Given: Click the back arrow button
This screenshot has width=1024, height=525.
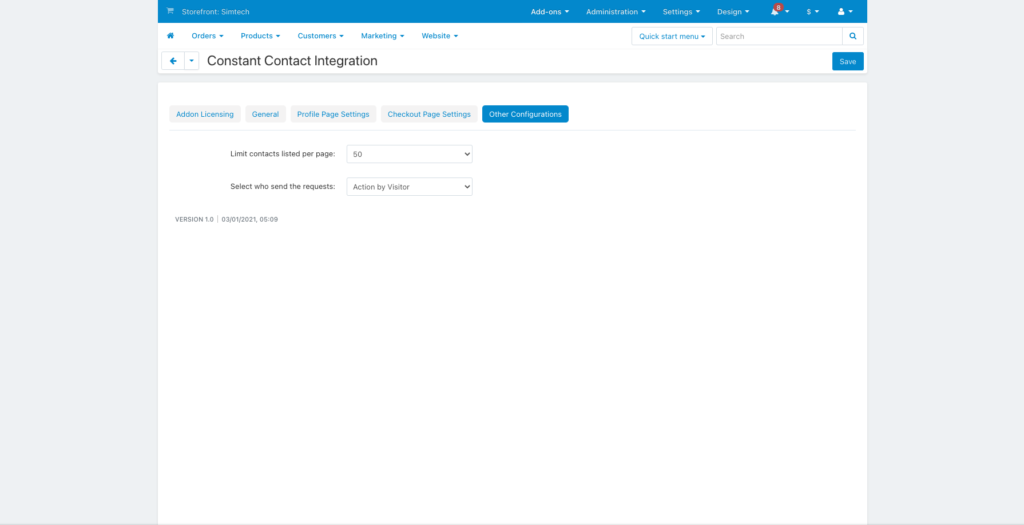Looking at the screenshot, I should point(173,61).
